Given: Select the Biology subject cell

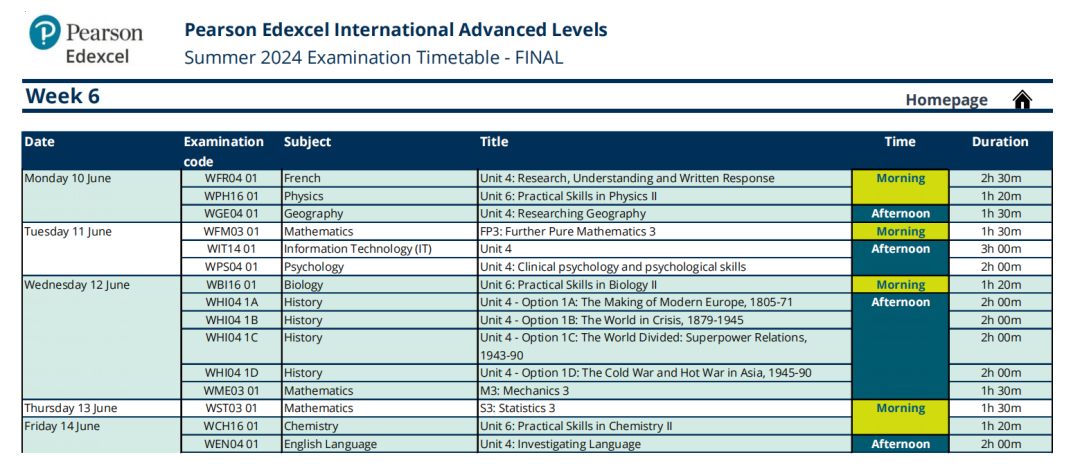Looking at the screenshot, I should click(x=380, y=284).
